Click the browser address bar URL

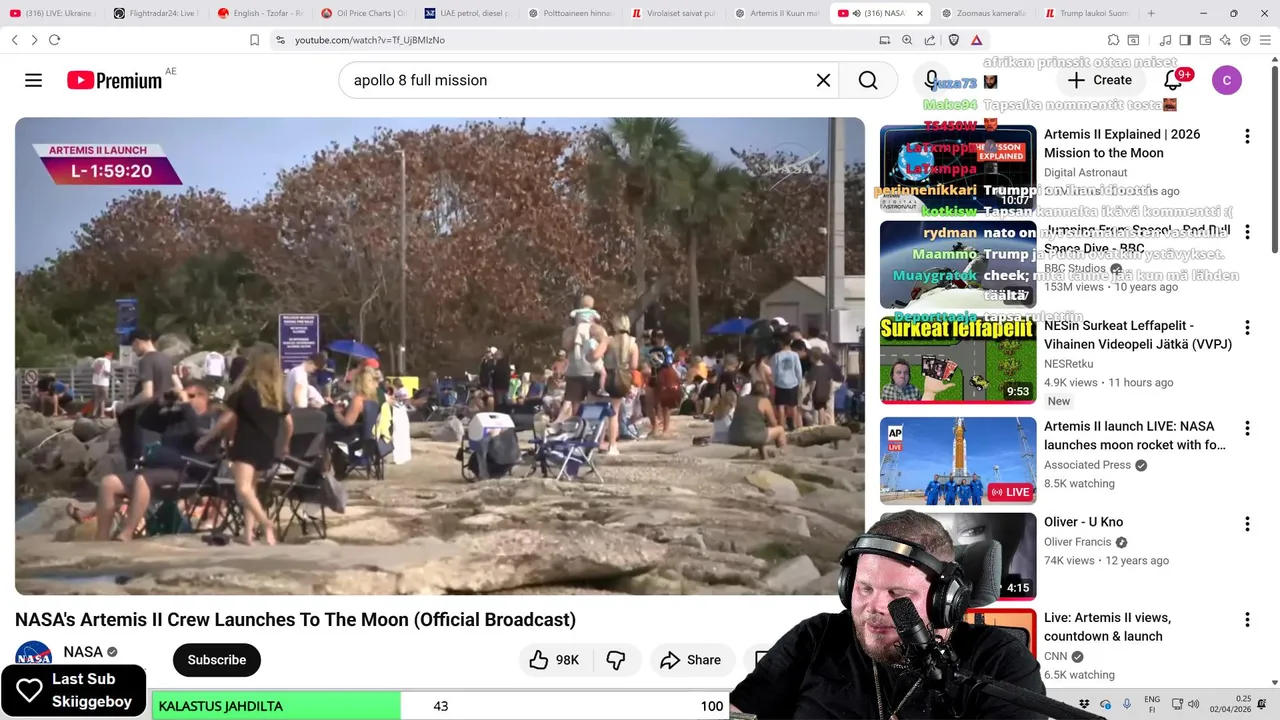point(370,40)
